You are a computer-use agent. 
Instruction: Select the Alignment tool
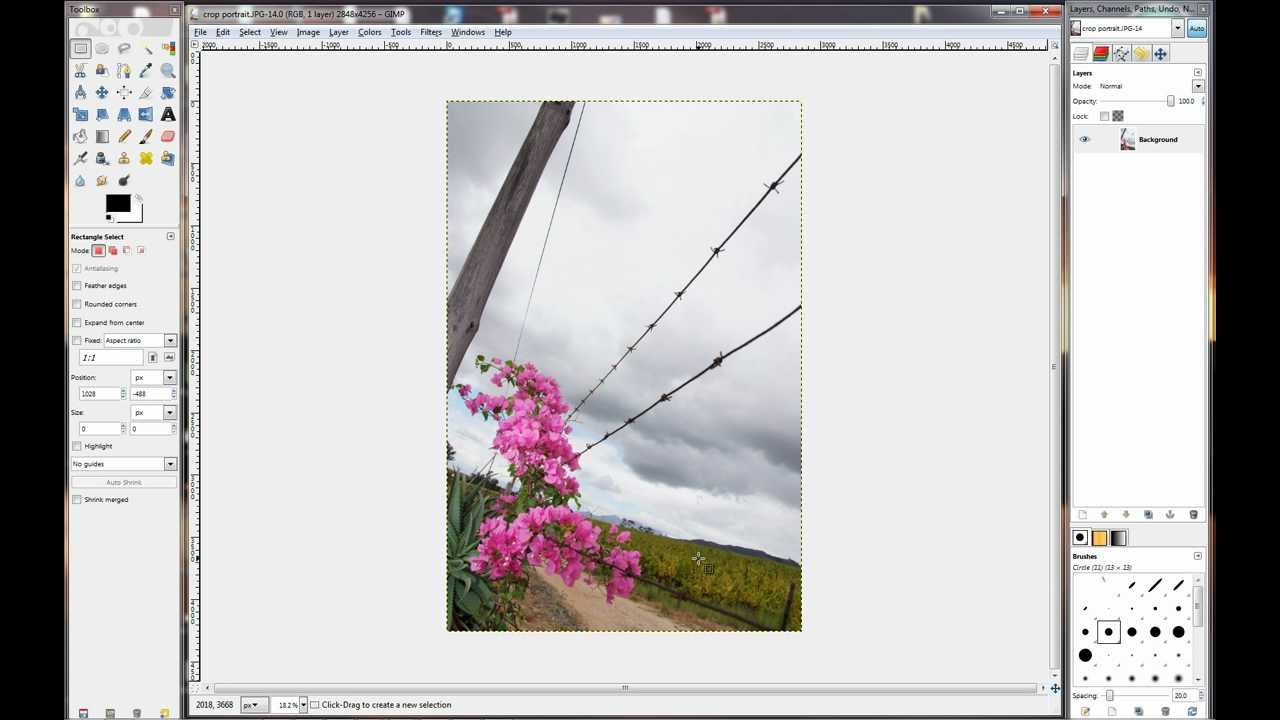tap(124, 92)
